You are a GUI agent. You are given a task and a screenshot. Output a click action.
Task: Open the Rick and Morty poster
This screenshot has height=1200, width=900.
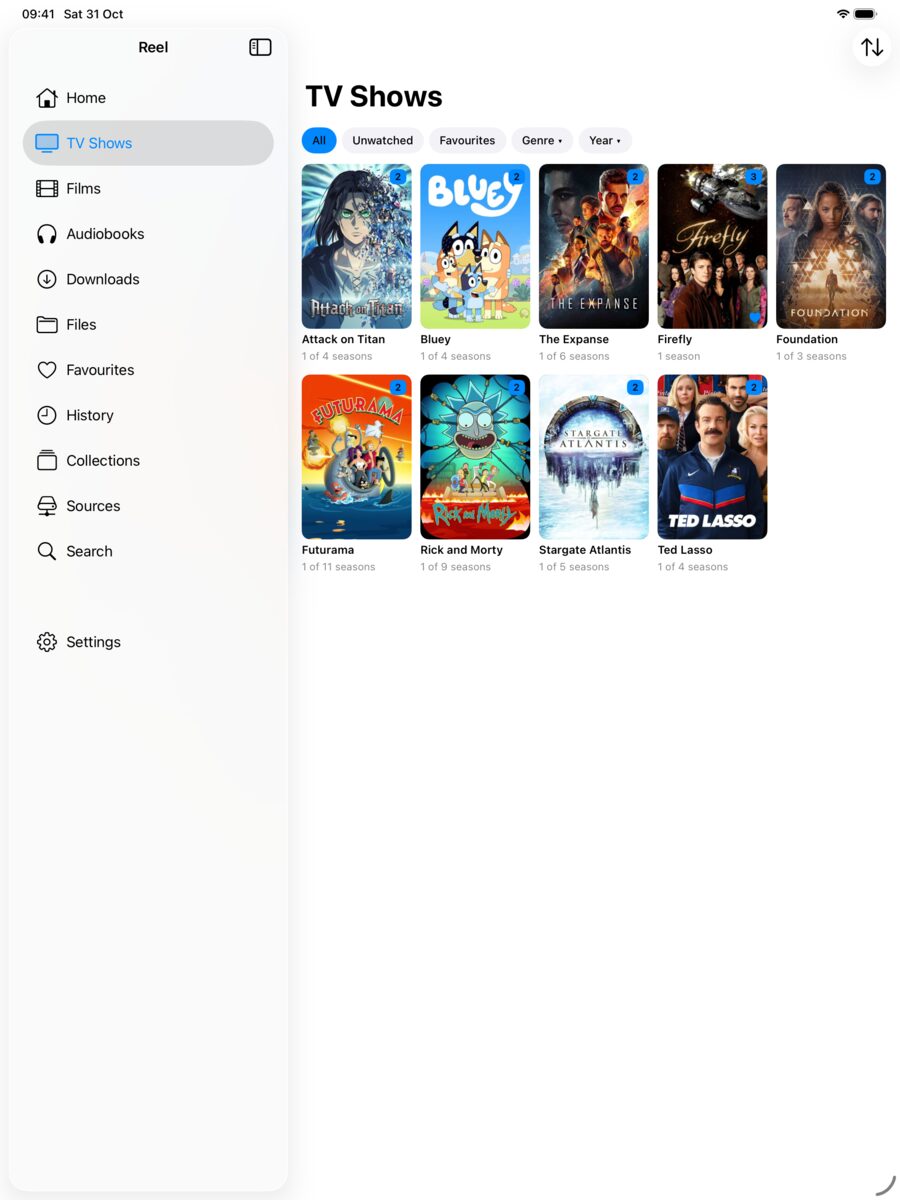475,457
